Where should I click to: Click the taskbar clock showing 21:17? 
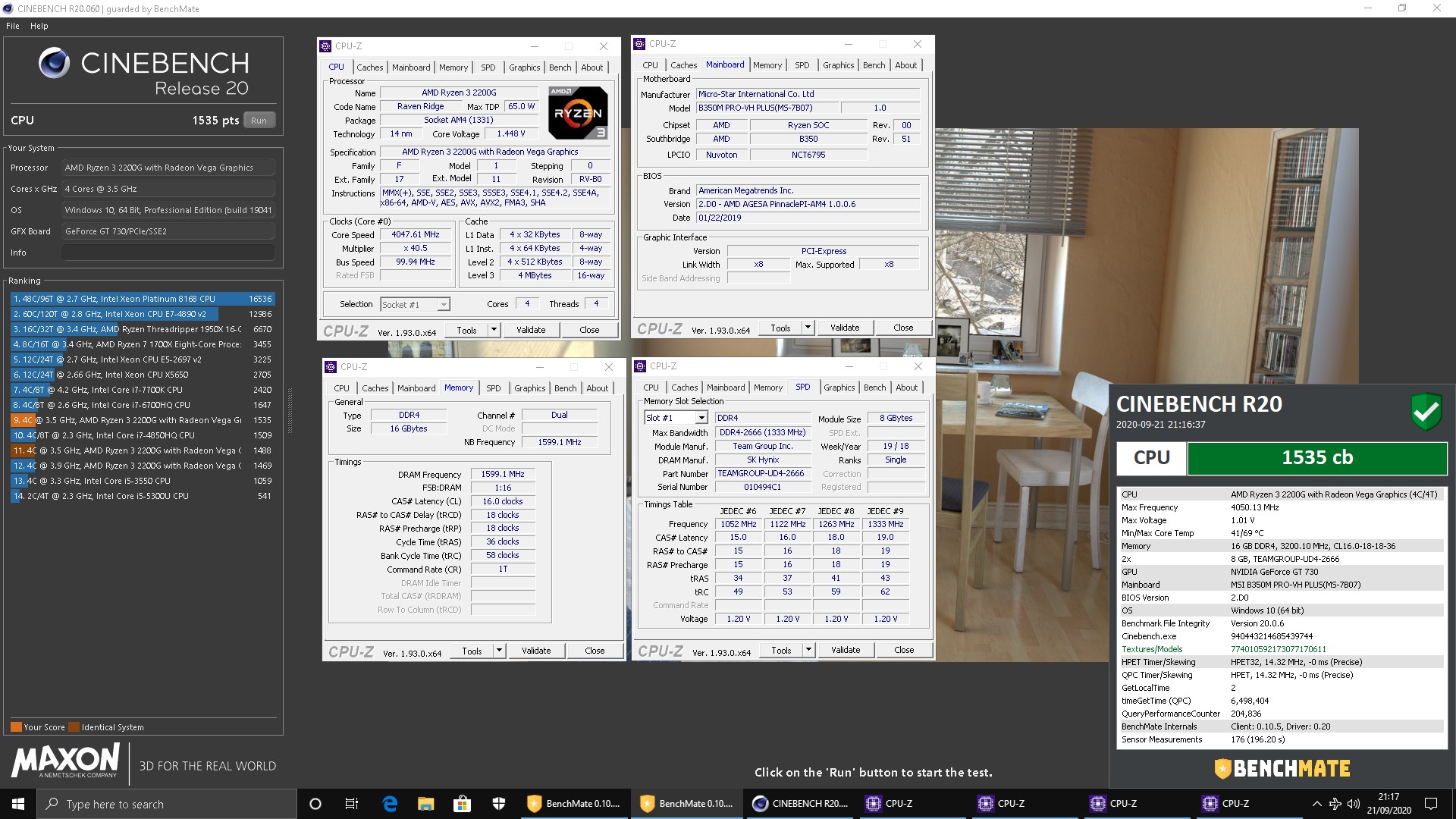[1389, 804]
